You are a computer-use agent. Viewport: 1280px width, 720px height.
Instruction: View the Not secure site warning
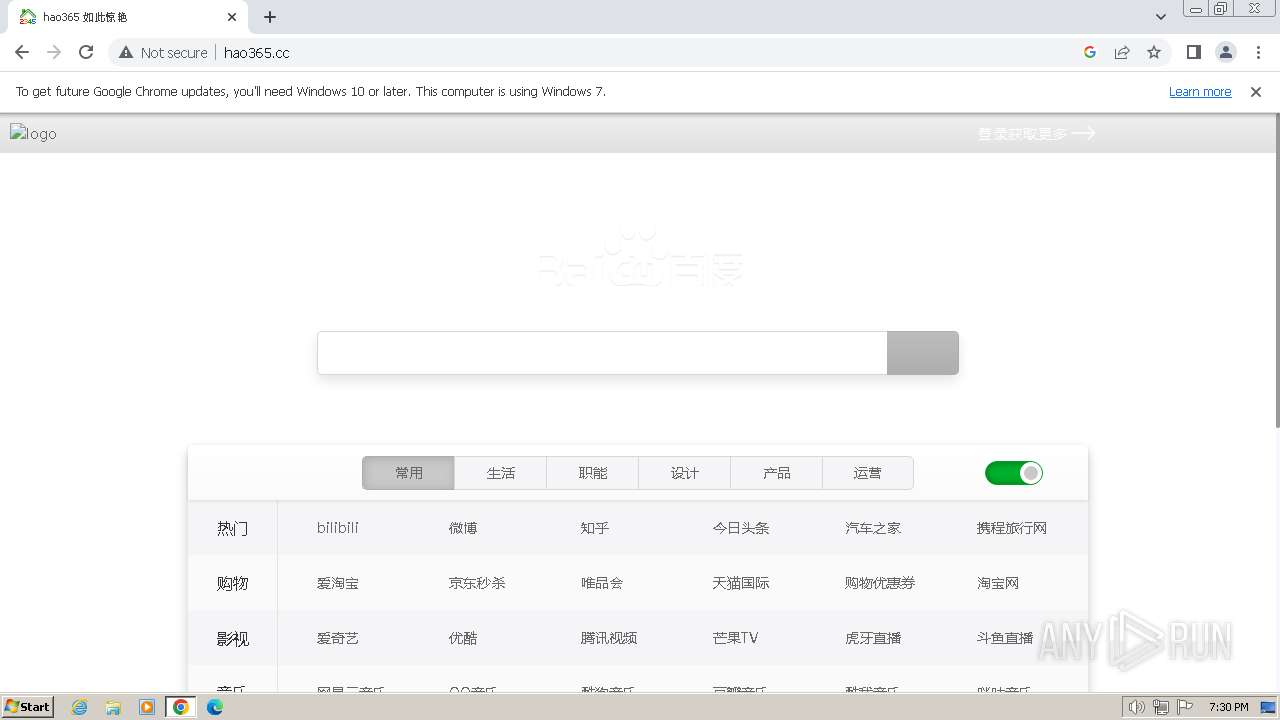[x=163, y=52]
